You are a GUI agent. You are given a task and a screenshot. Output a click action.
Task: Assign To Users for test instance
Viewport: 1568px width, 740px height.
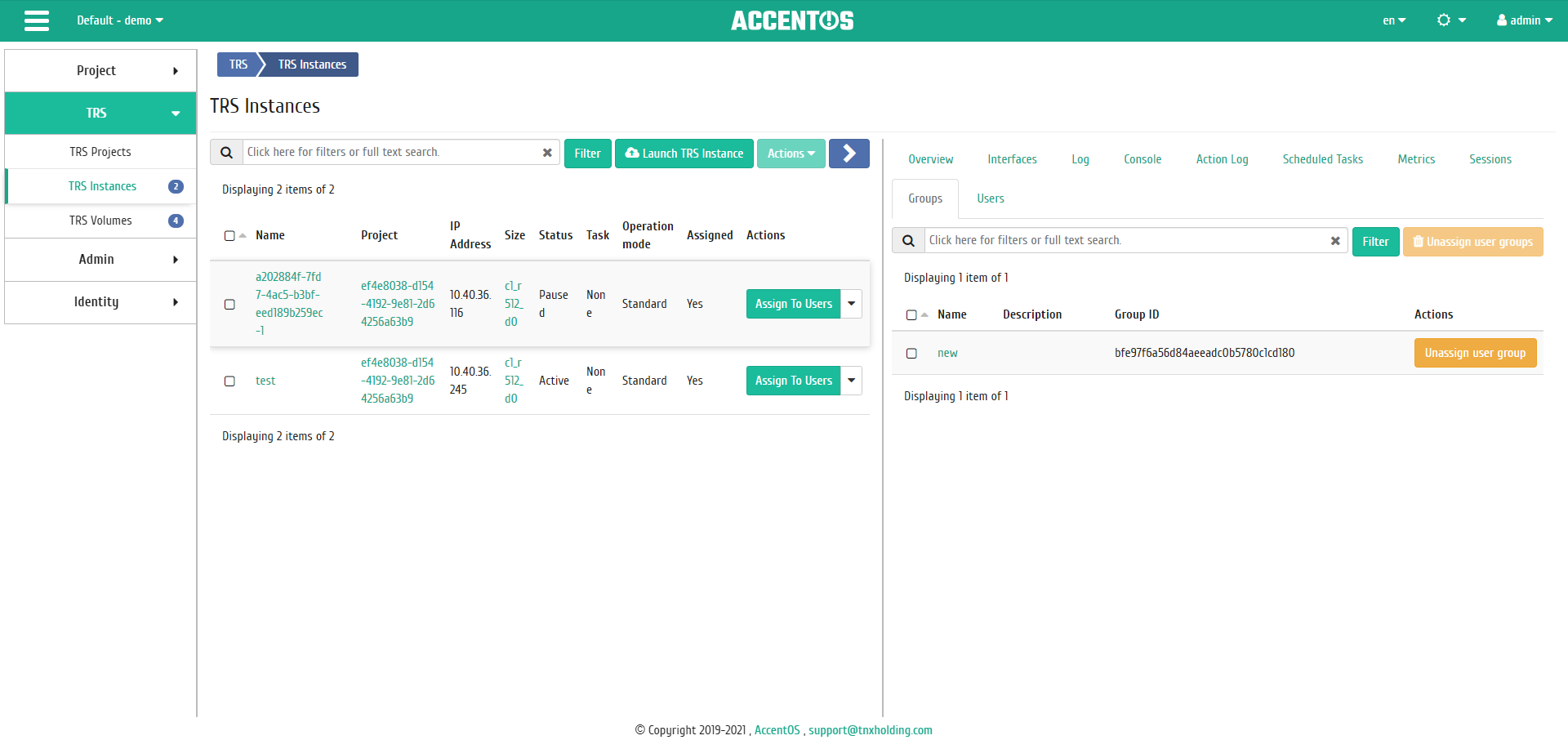(x=793, y=381)
